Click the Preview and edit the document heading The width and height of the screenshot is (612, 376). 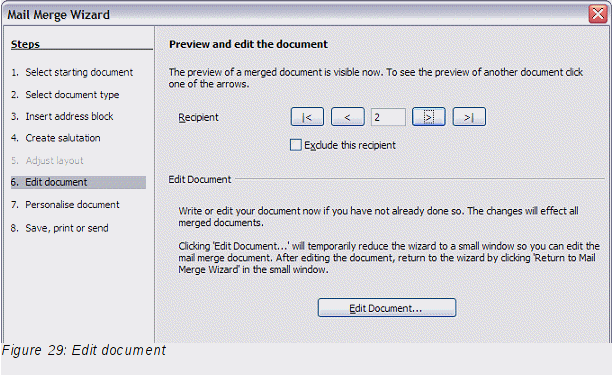(248, 44)
